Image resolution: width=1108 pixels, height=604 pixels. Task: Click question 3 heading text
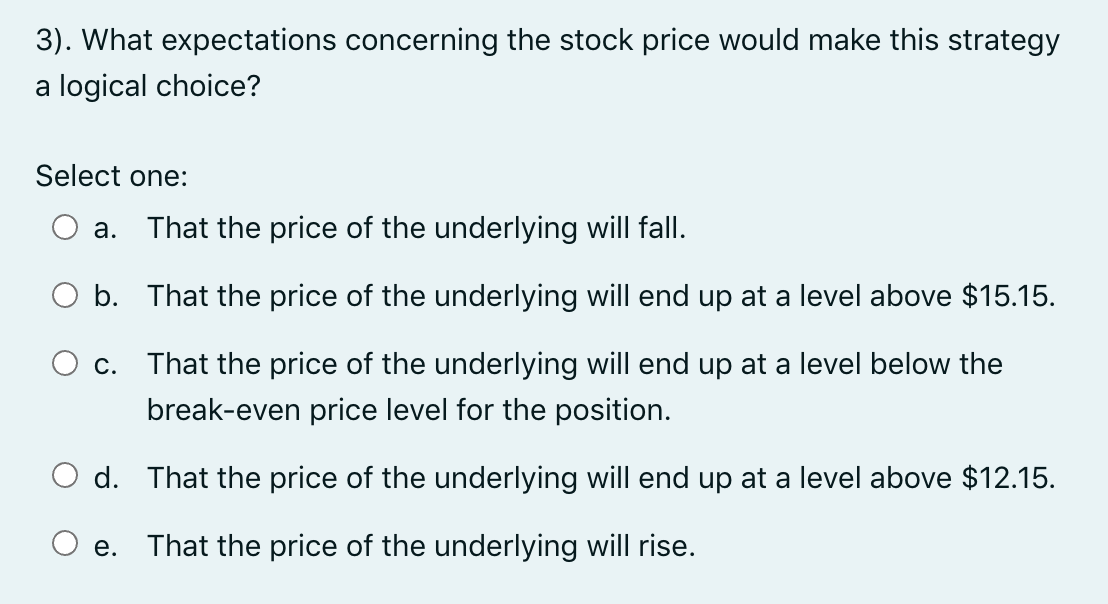(x=548, y=41)
